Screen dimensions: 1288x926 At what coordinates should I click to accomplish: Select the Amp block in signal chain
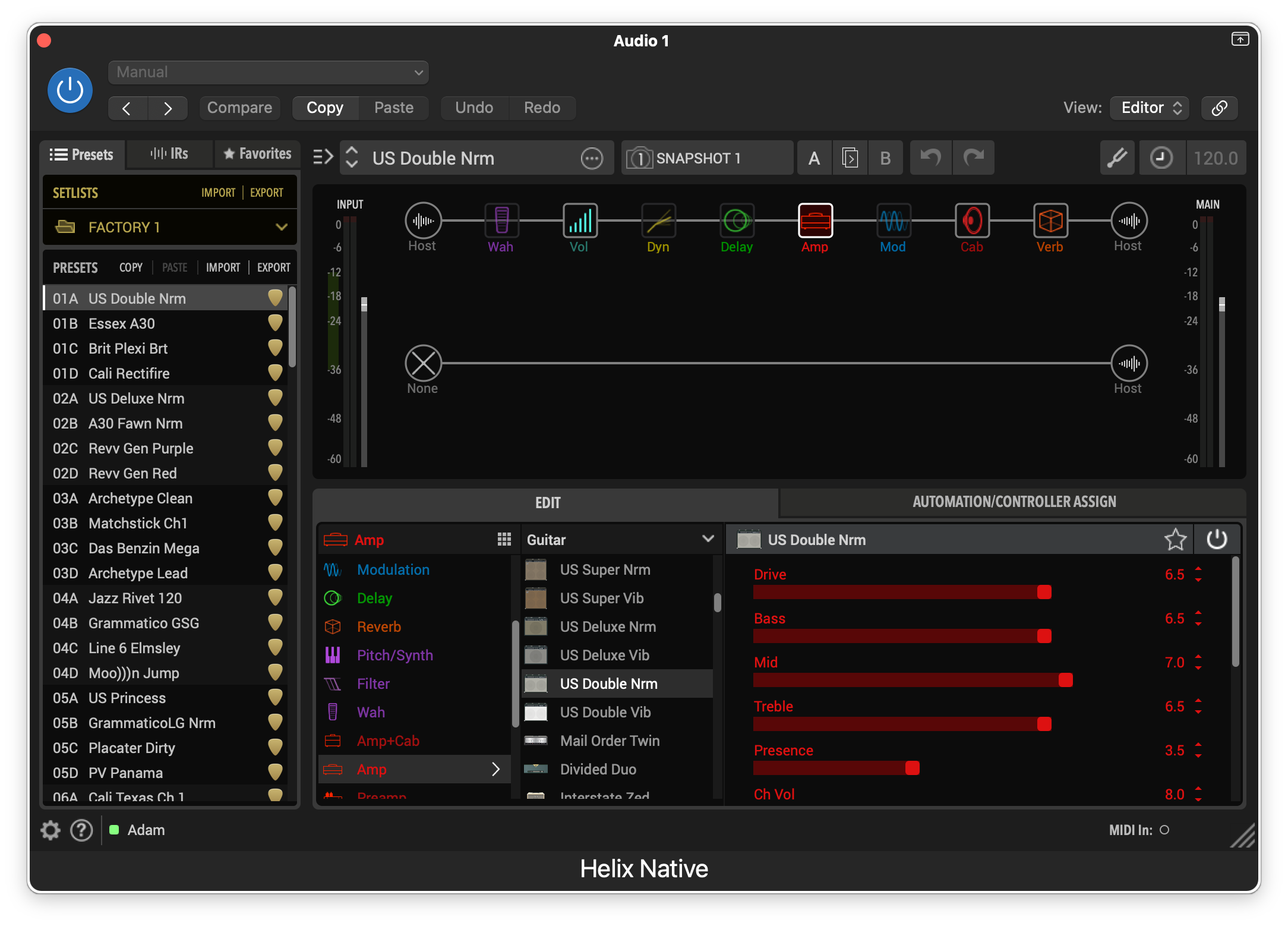815,221
